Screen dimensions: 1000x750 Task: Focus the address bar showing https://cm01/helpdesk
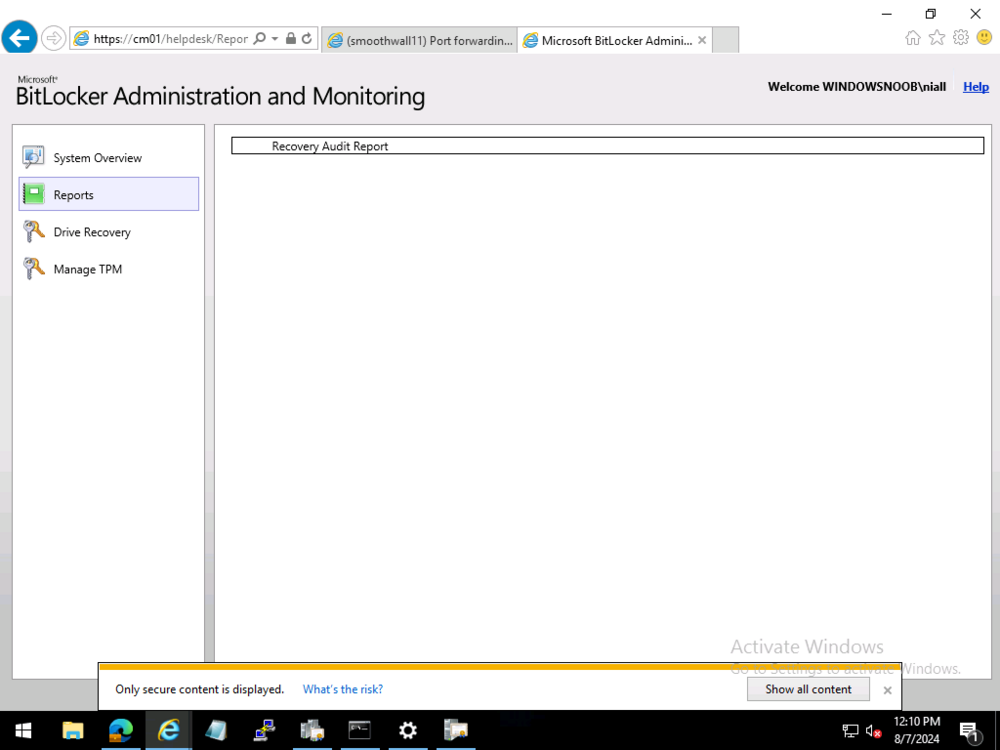coord(170,39)
